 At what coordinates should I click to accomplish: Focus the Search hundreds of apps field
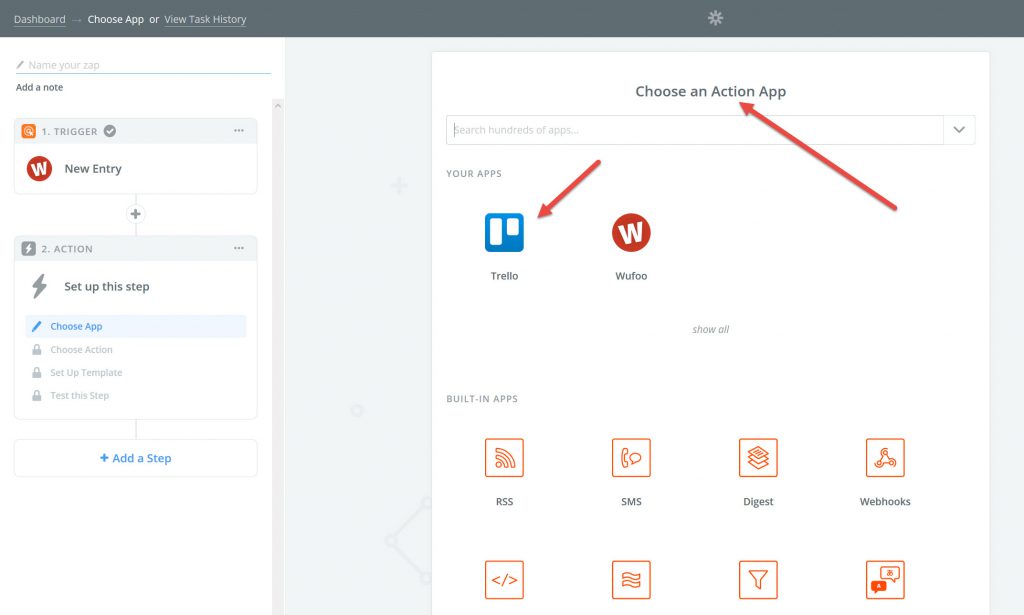[694, 130]
